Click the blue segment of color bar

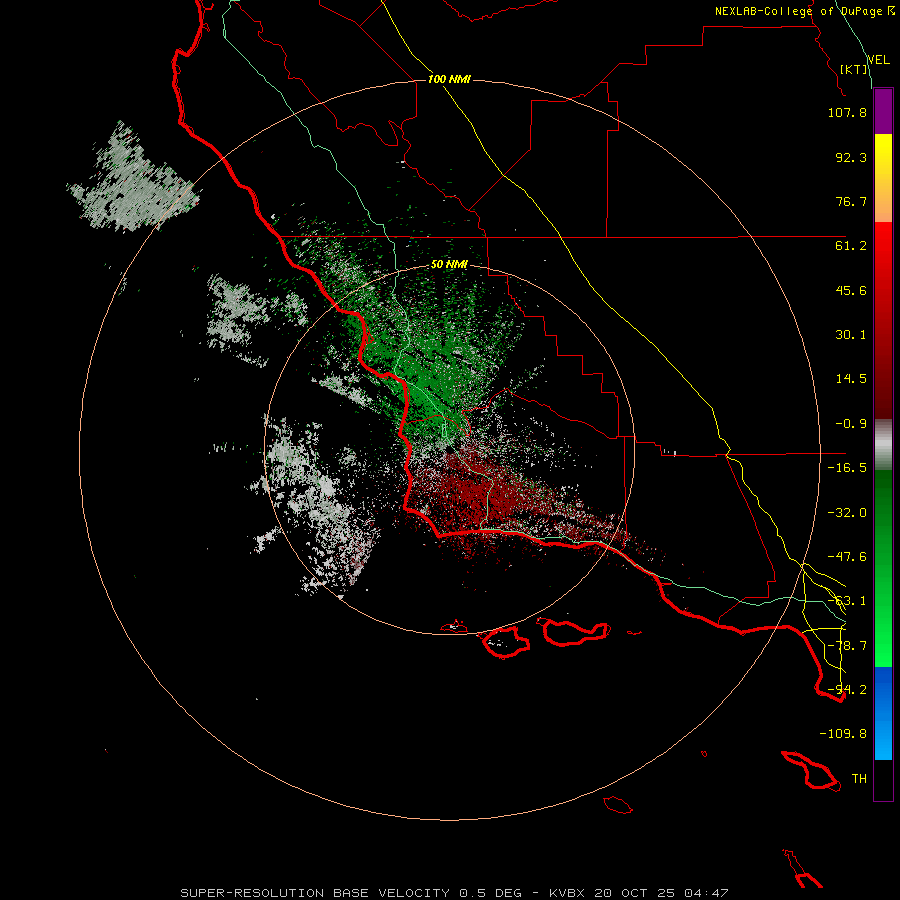coord(883,713)
